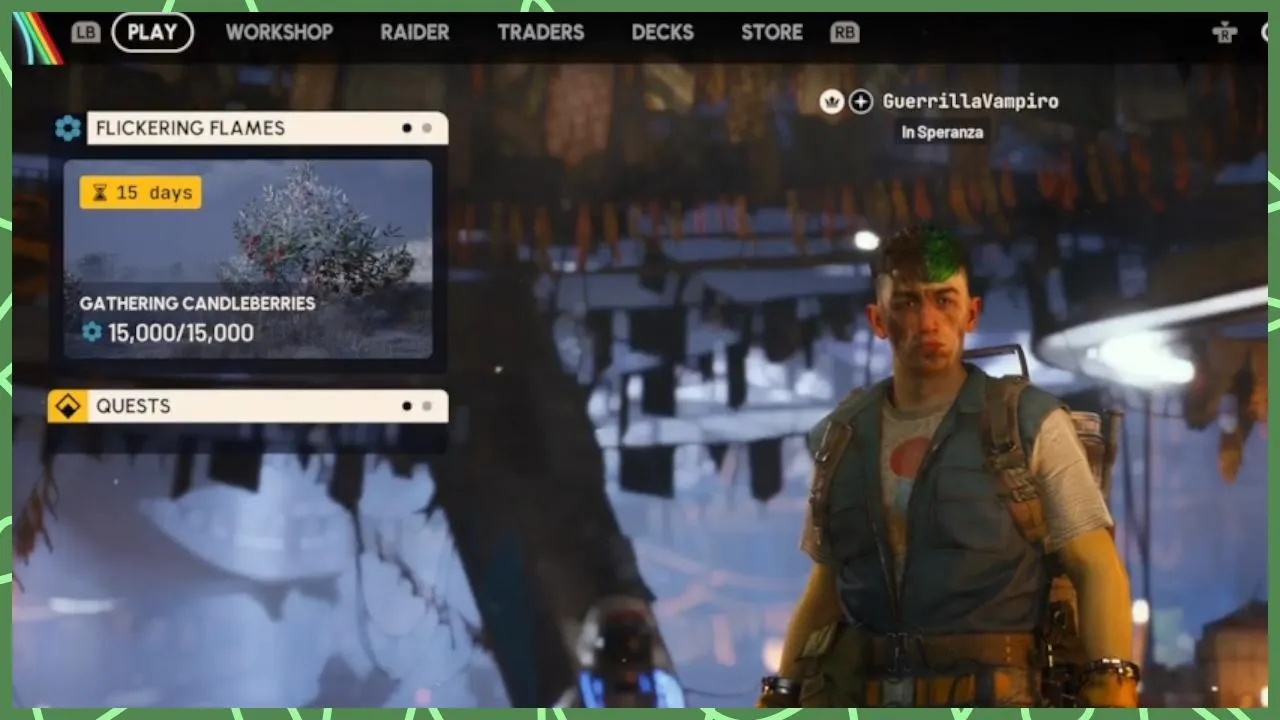This screenshot has width=1280, height=720.
Task: Click the rainbow game logo
Action: point(38,38)
